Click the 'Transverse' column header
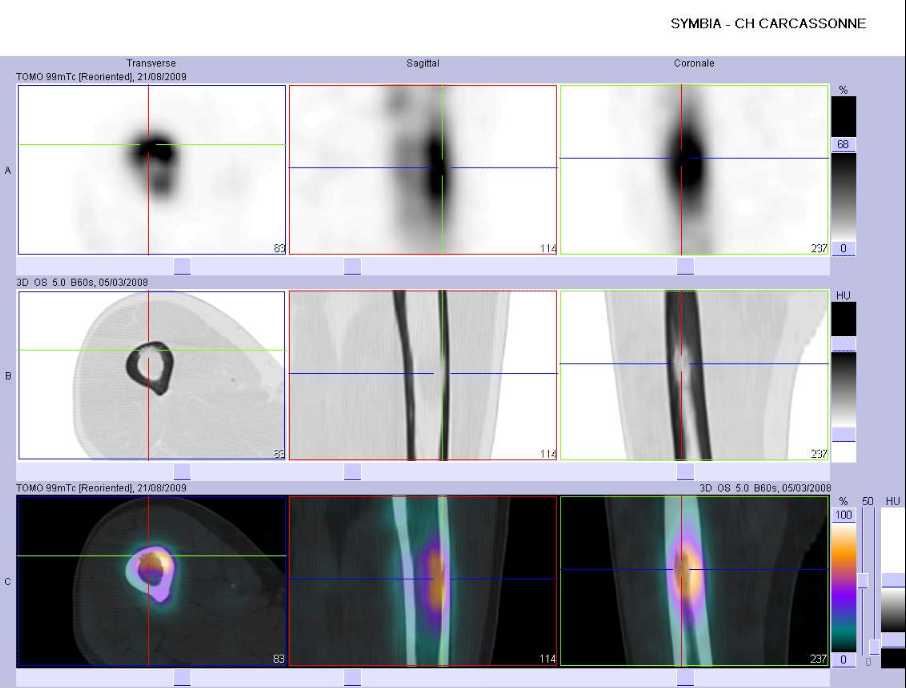This screenshot has width=906, height=688. pyautogui.click(x=151, y=63)
